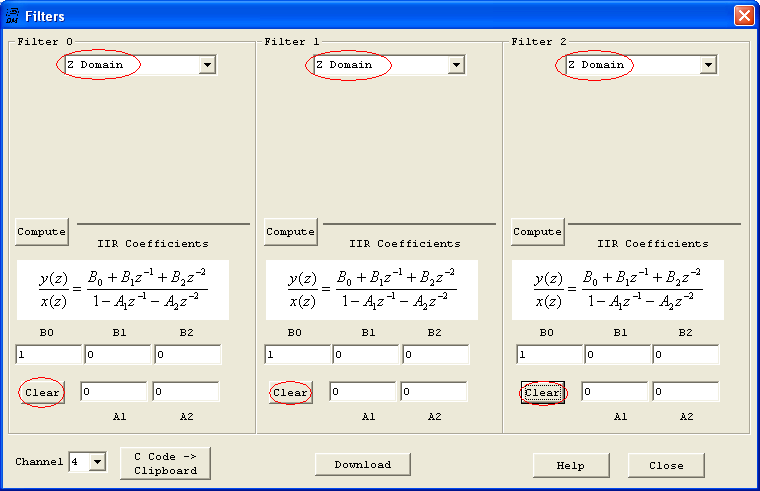Select the Filter 2 B2 coefficient field
The width and height of the screenshot is (760, 491).
click(x=686, y=355)
